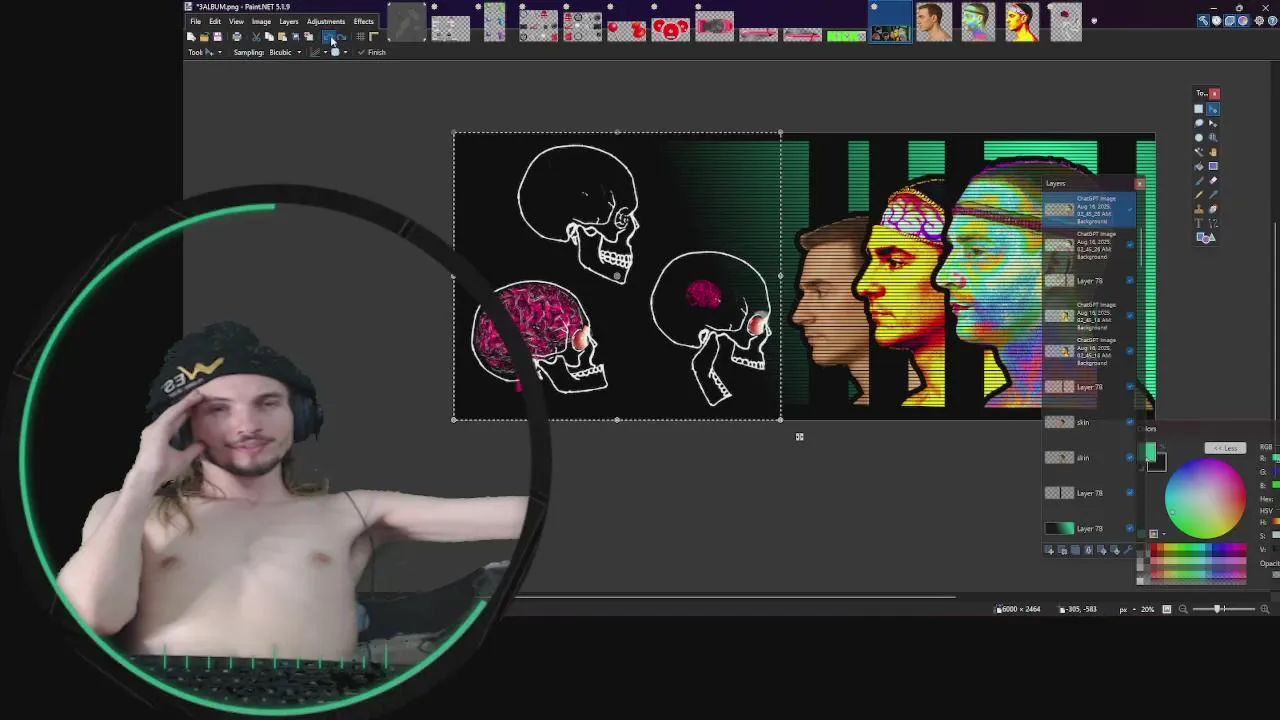This screenshot has height=720, width=1280.
Task: Select the Pencil tool
Action: [x=1199, y=195]
